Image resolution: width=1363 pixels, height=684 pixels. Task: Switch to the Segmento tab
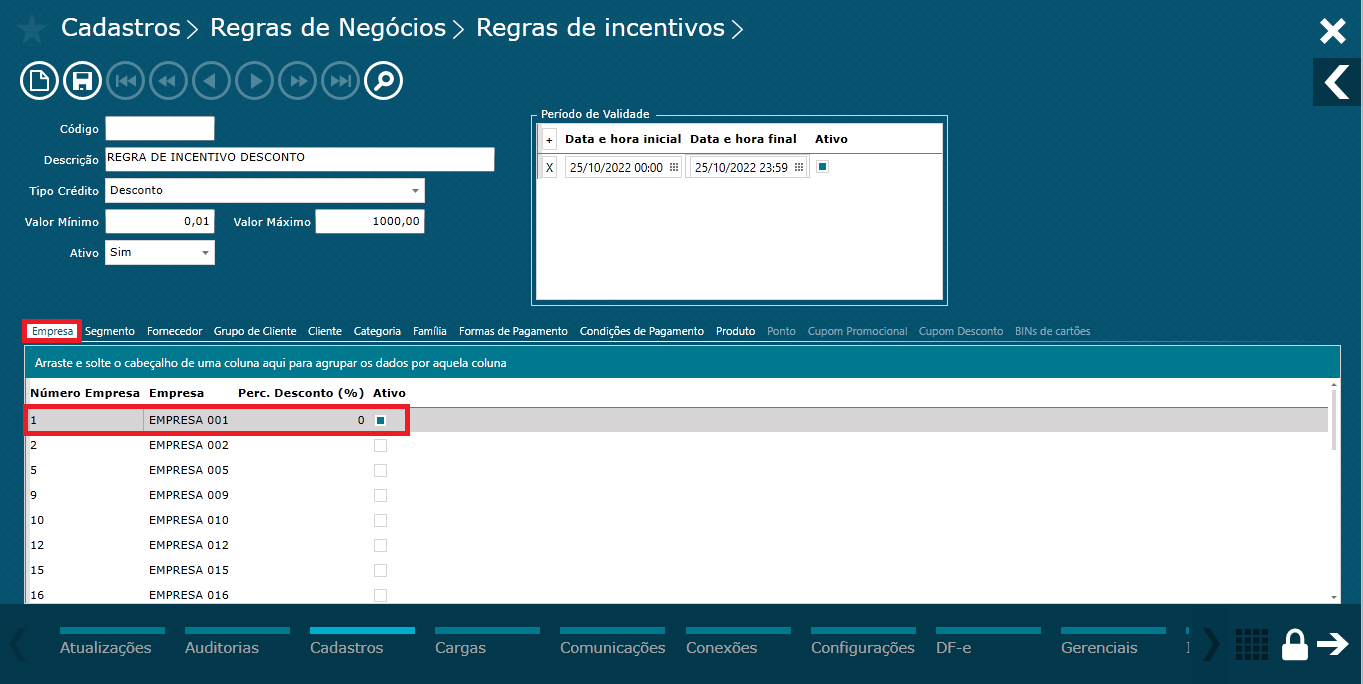(x=110, y=331)
